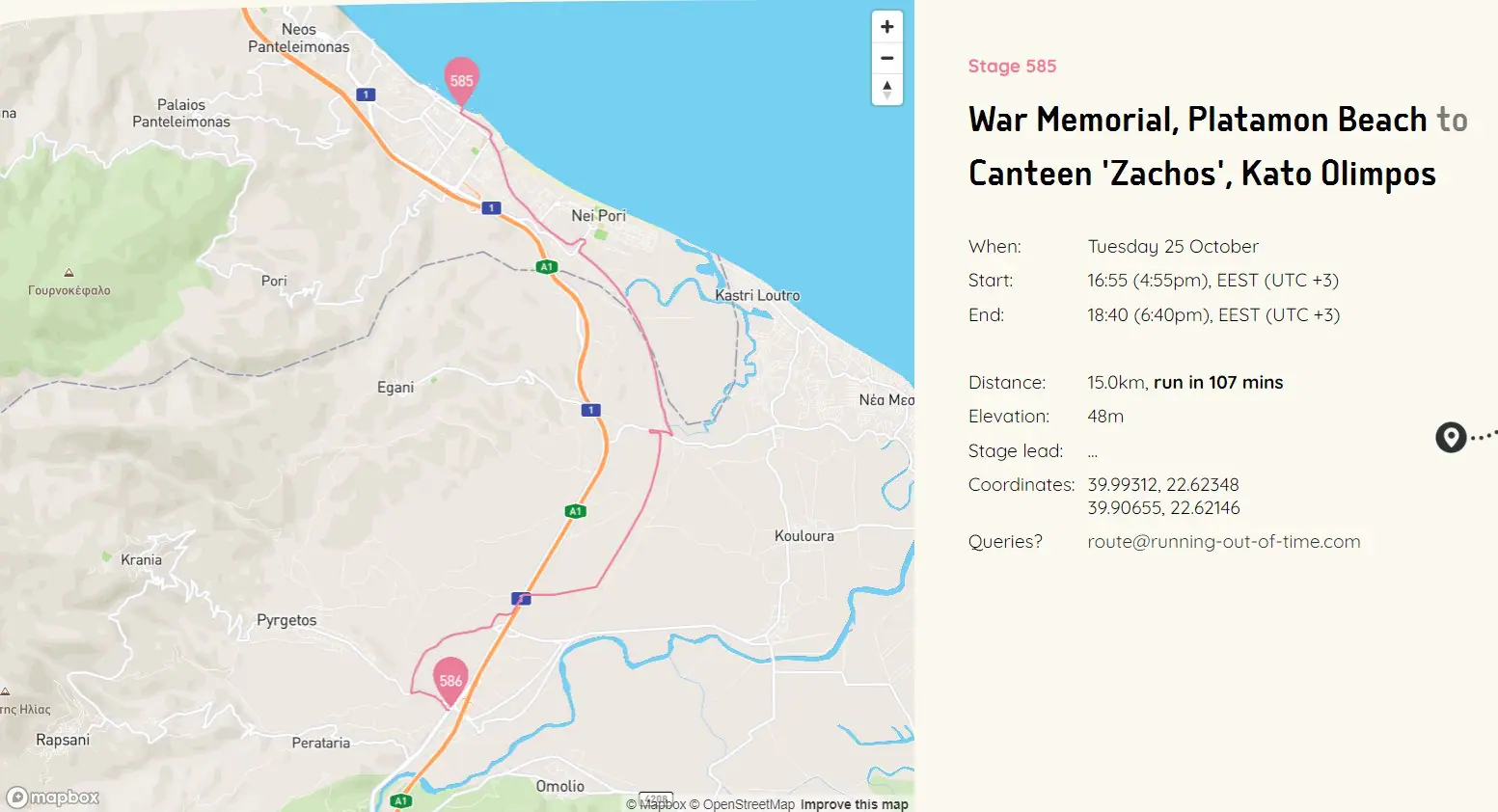Open the Mapbox logo link
The height and width of the screenshot is (812, 1498).
[x=54, y=798]
